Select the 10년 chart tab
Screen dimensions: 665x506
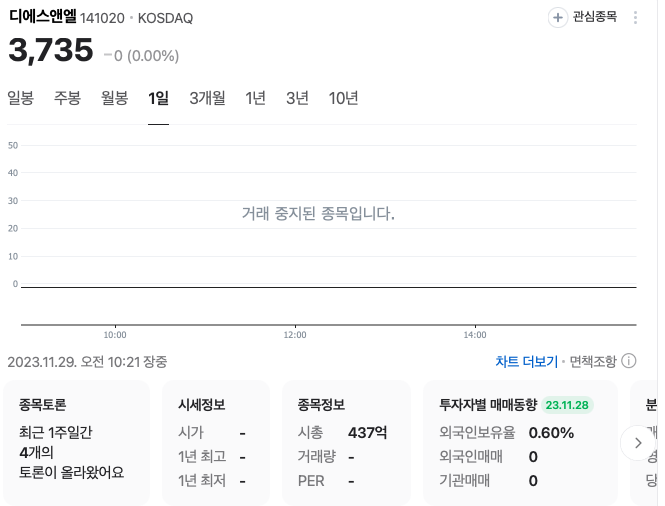pyautogui.click(x=343, y=98)
